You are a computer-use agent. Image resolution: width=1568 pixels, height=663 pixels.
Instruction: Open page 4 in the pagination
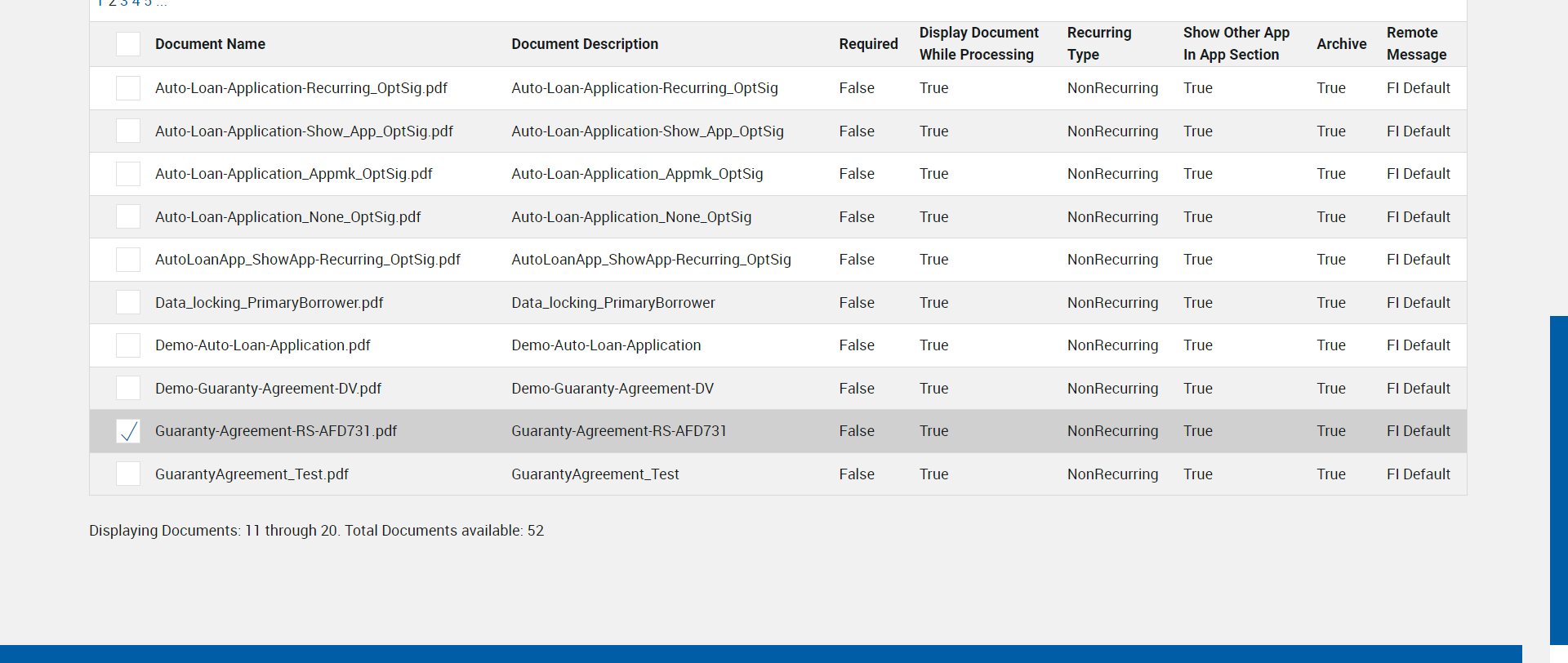pyautogui.click(x=136, y=3)
